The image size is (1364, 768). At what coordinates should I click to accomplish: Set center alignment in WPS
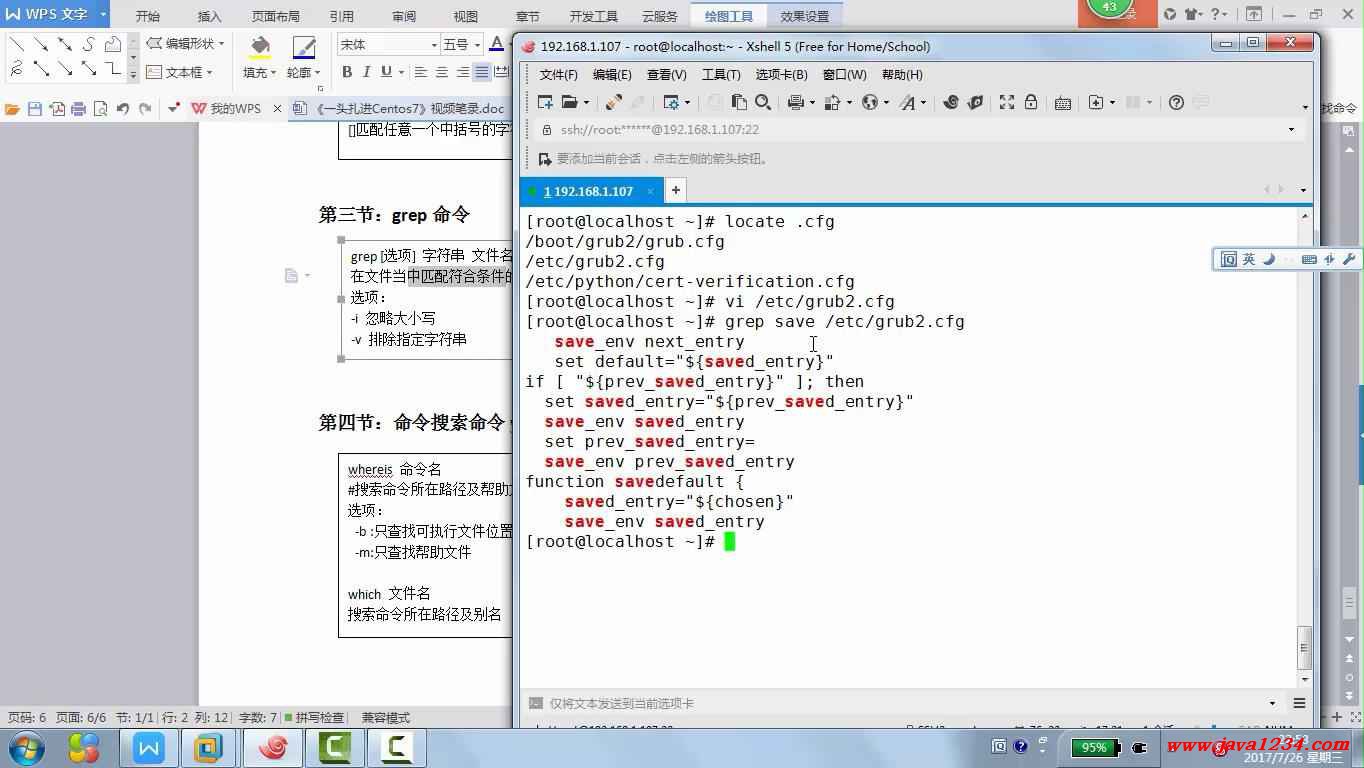coord(442,72)
